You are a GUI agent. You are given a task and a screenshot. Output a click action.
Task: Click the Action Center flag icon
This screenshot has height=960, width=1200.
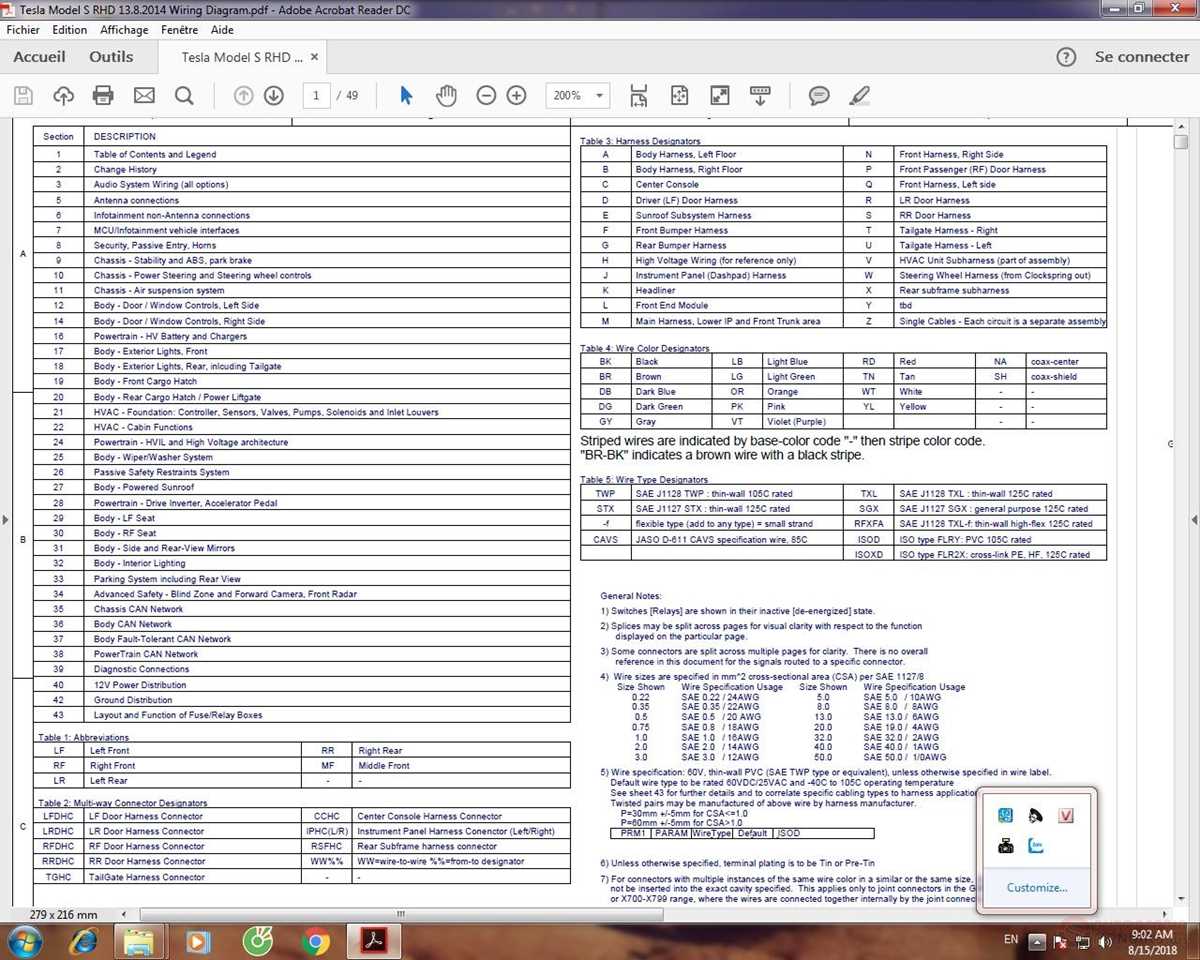(1058, 941)
